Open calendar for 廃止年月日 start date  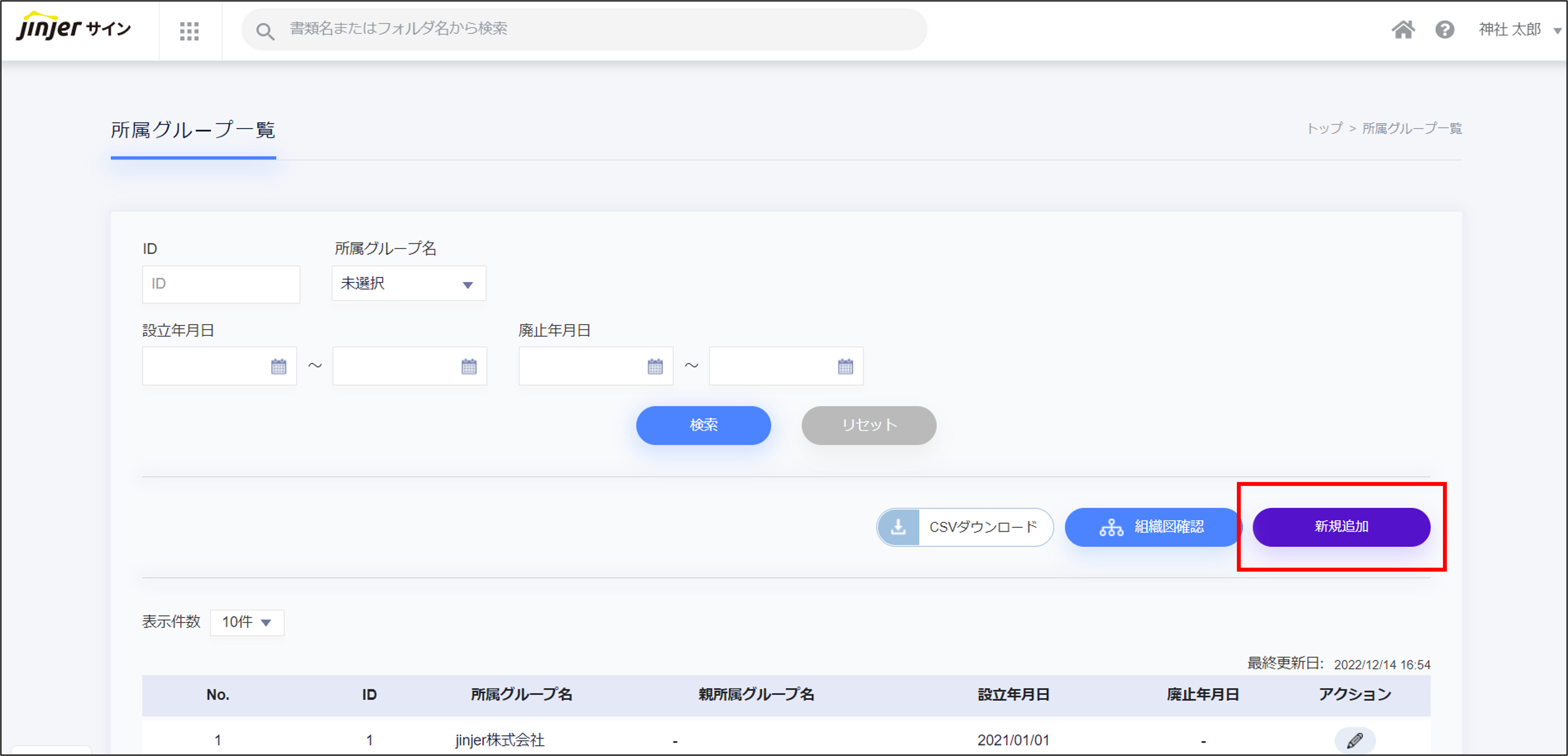pos(655,366)
